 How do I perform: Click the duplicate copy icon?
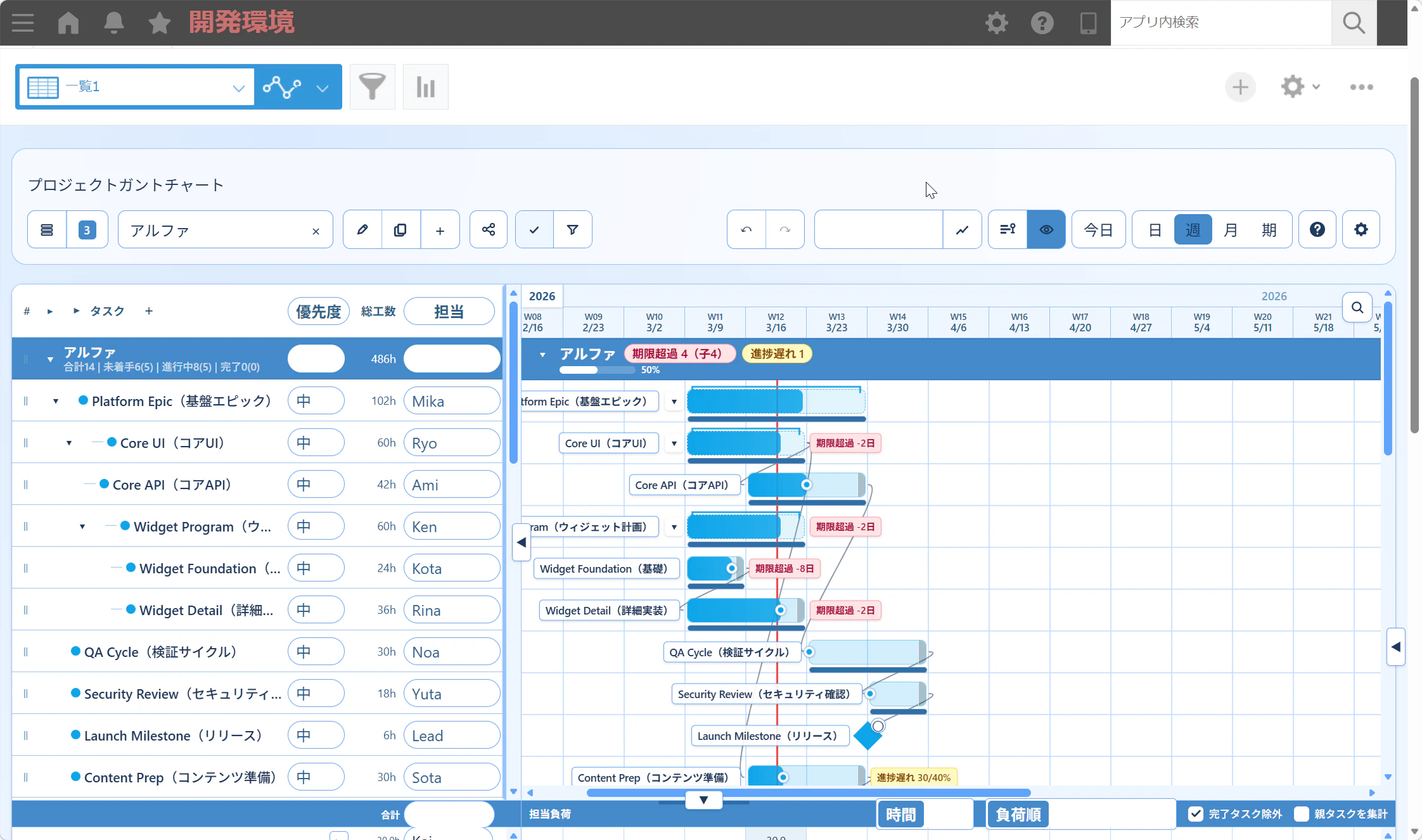(x=400, y=230)
